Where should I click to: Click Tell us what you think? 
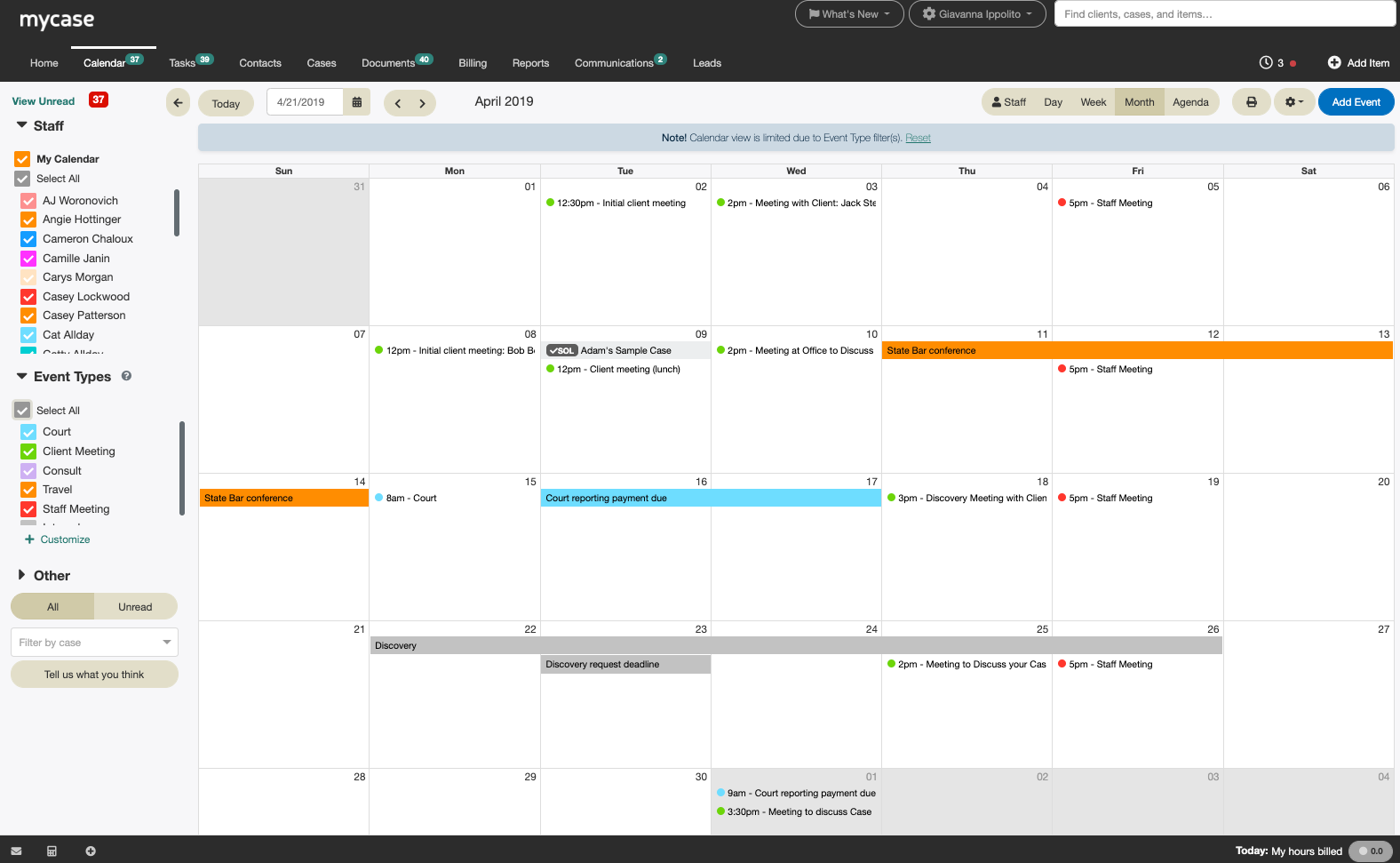[x=94, y=675]
